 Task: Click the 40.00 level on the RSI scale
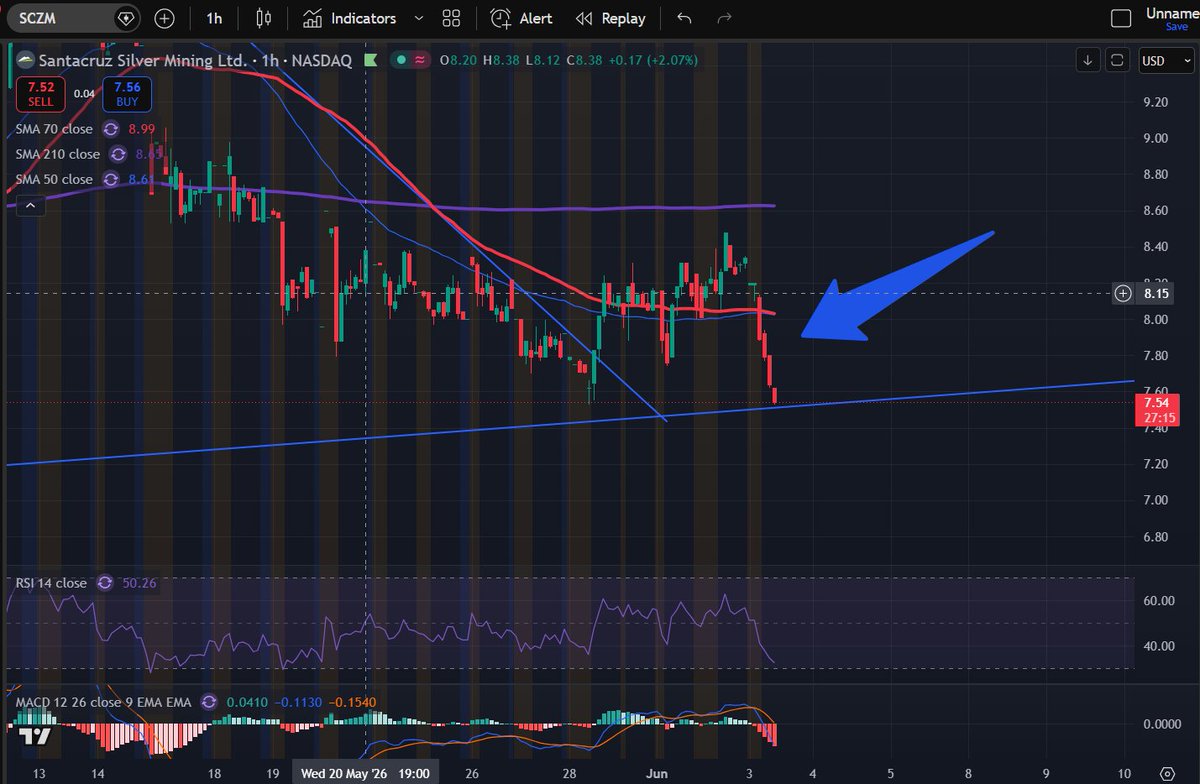coord(1157,646)
